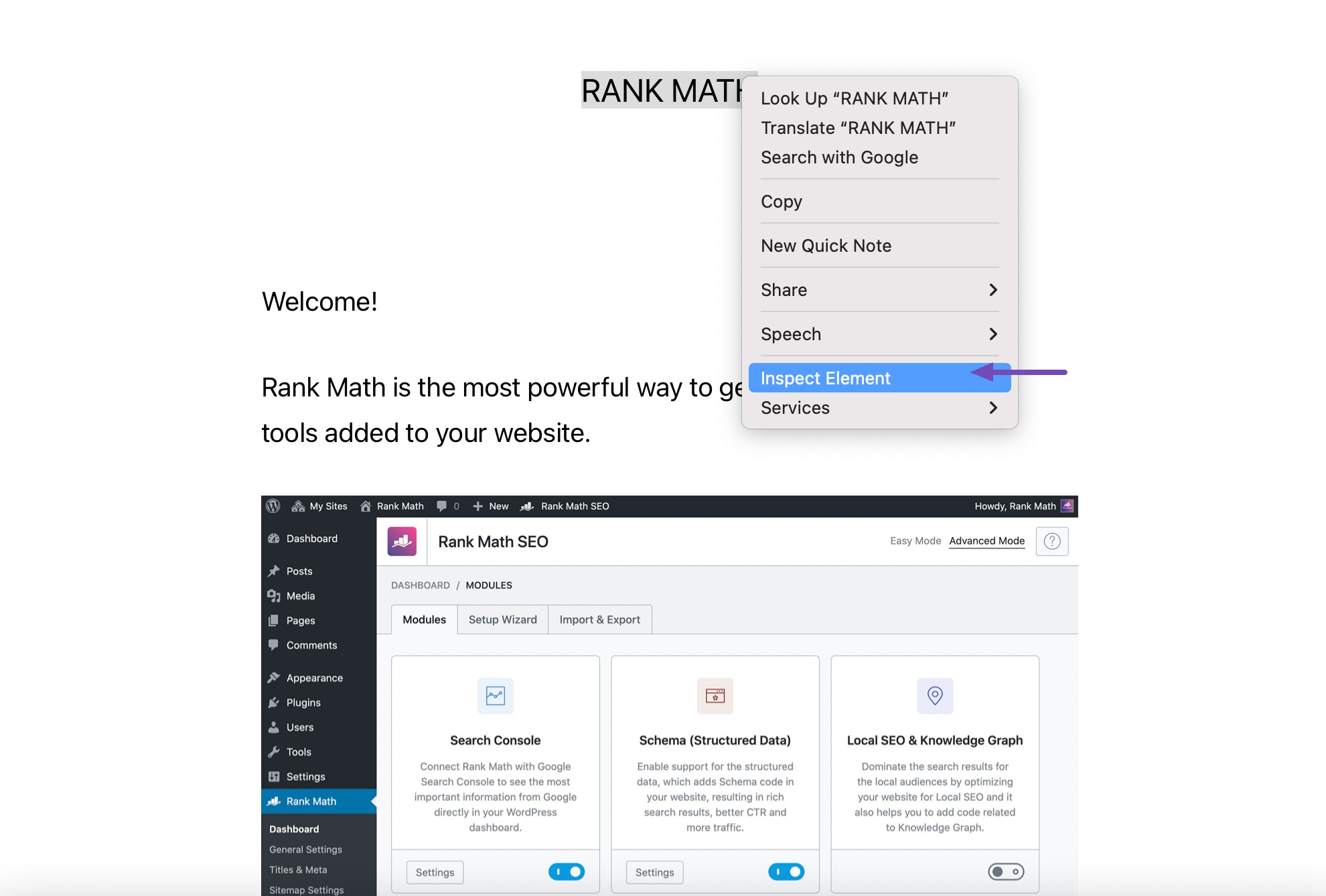The width and height of the screenshot is (1326, 896).
Task: Select Inspect Element from context menu
Action: [825, 377]
